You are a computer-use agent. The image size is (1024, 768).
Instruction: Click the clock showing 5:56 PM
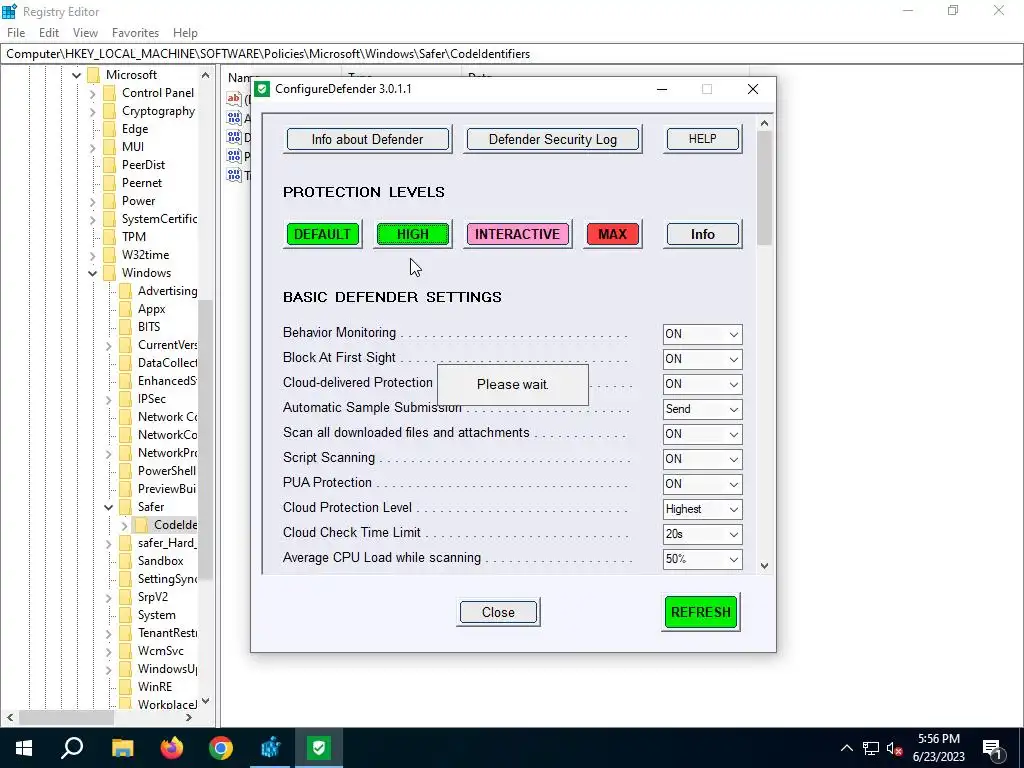[x=938, y=739]
